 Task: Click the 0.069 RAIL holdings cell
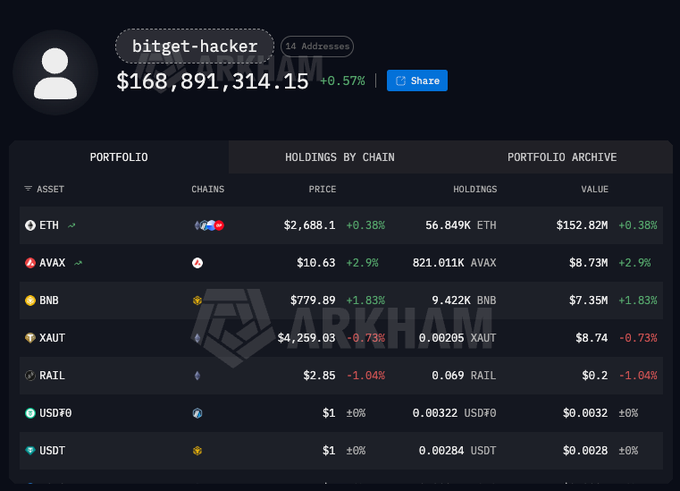pyautogui.click(x=464, y=375)
